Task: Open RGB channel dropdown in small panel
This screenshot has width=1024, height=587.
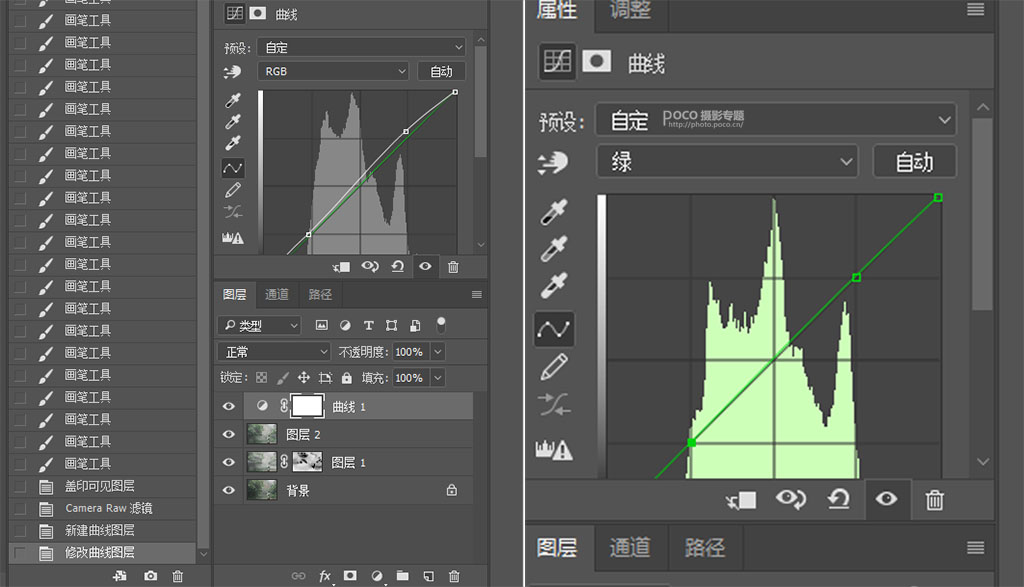Action: pyautogui.click(x=333, y=71)
